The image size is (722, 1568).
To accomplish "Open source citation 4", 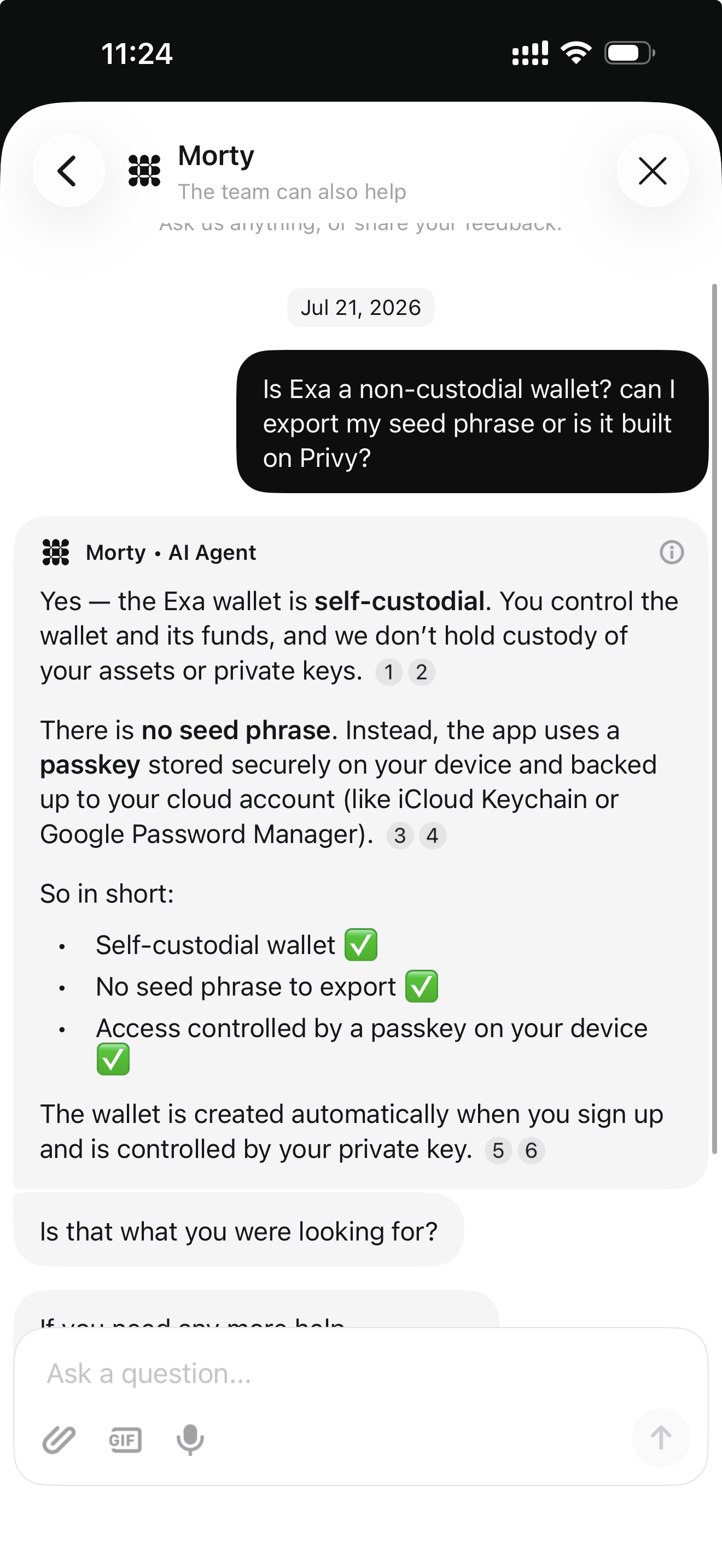I will [x=432, y=835].
